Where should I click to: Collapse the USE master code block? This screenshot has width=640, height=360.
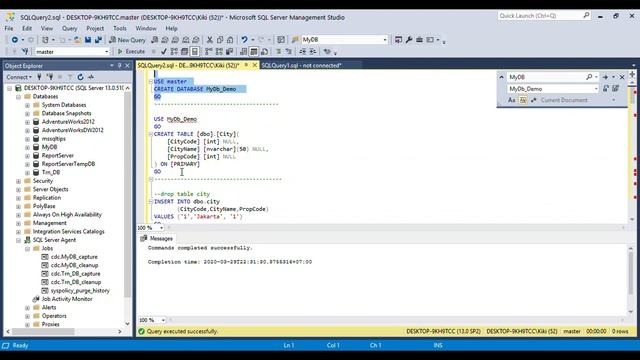pos(151,82)
